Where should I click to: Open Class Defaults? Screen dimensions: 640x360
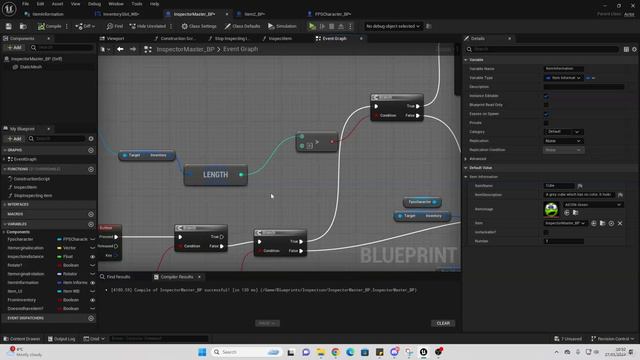click(242, 26)
